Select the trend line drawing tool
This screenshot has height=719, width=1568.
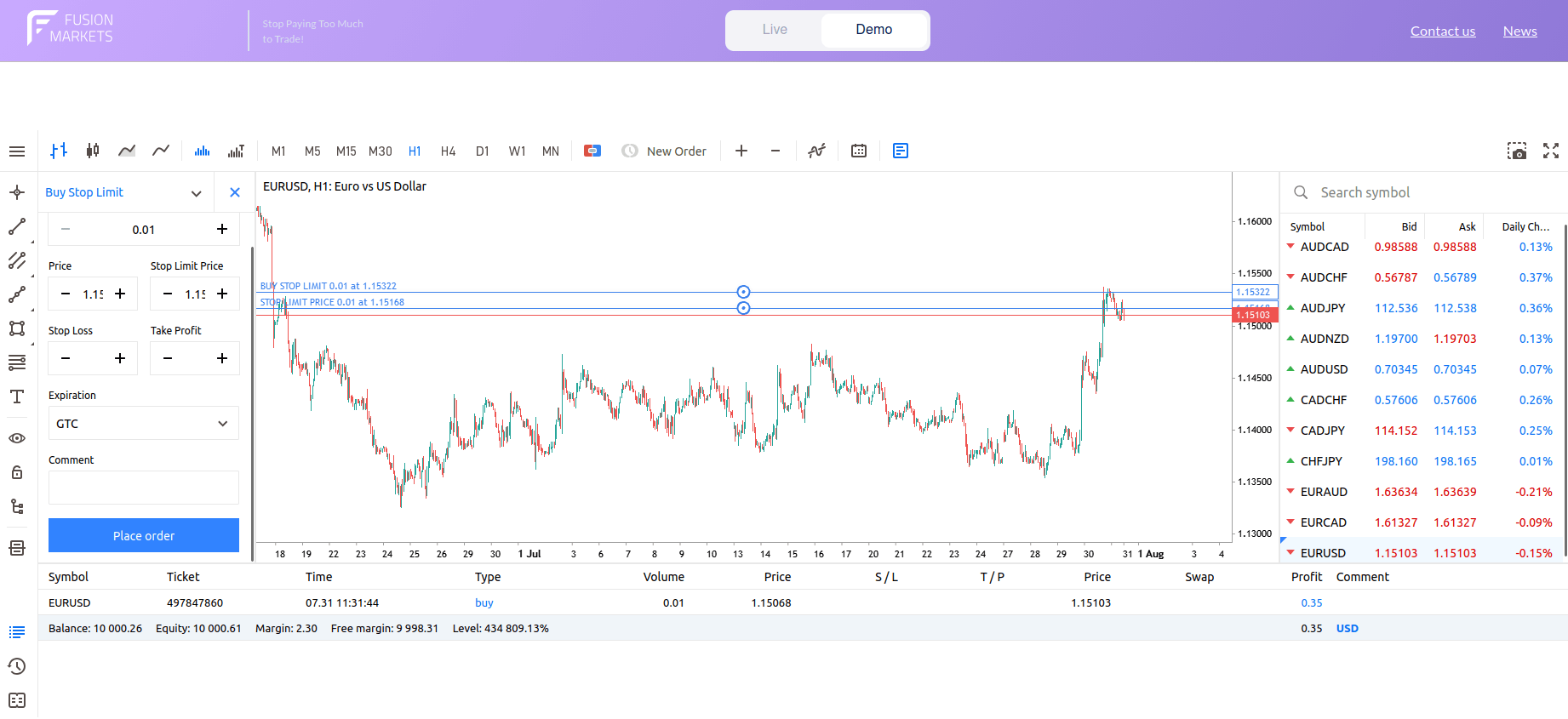point(17,226)
